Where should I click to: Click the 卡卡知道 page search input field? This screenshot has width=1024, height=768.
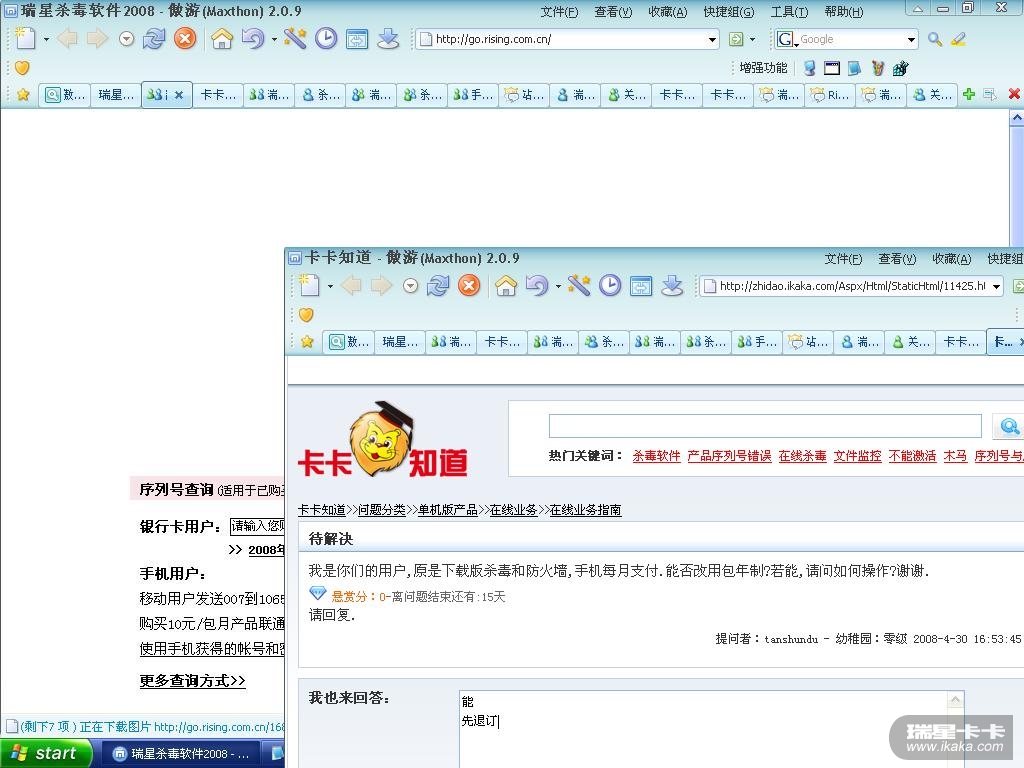[x=765, y=426]
